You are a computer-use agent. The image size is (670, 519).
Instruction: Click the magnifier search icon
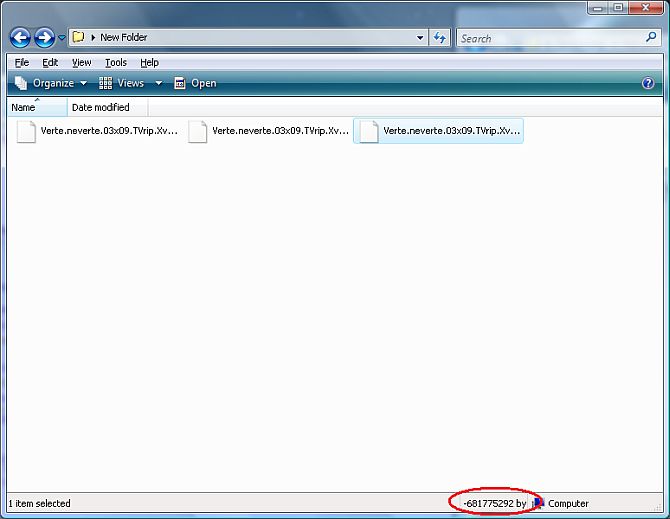click(x=651, y=38)
